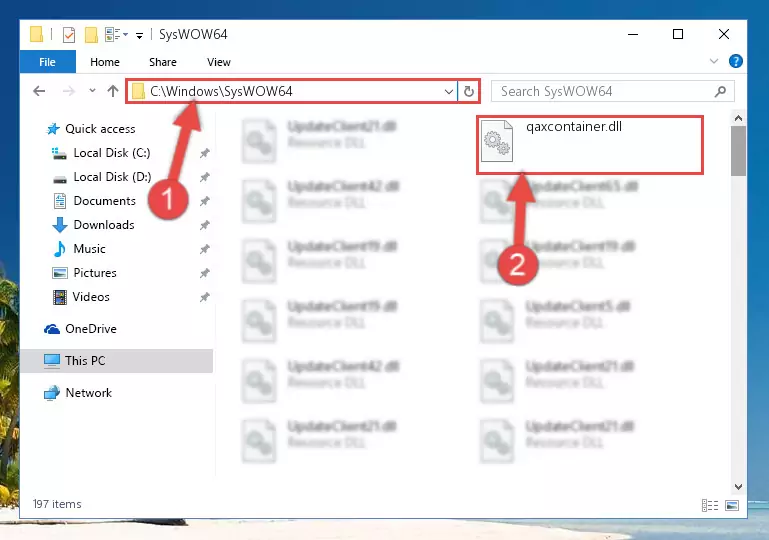Switch to details view layout
Image resolution: width=769 pixels, height=540 pixels.
click(x=710, y=505)
